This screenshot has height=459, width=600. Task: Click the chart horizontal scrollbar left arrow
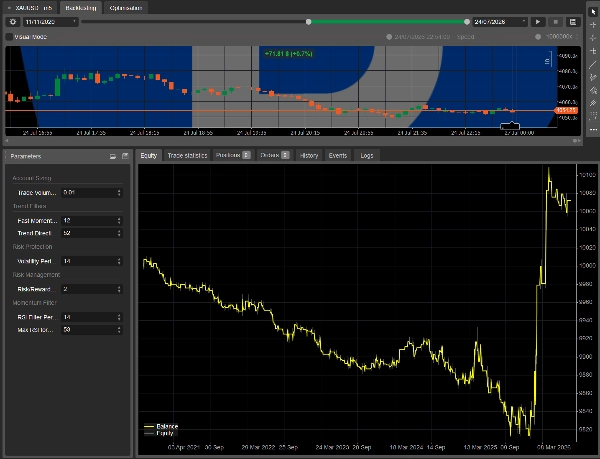tap(7, 140)
